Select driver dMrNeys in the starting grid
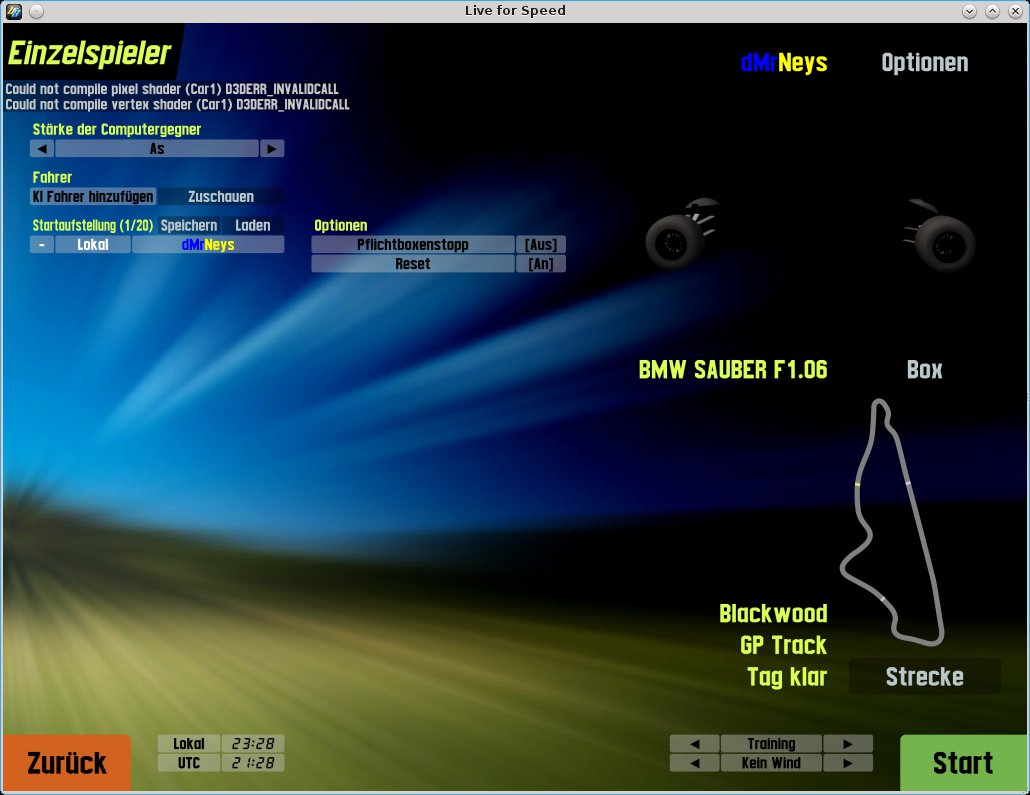 point(208,244)
